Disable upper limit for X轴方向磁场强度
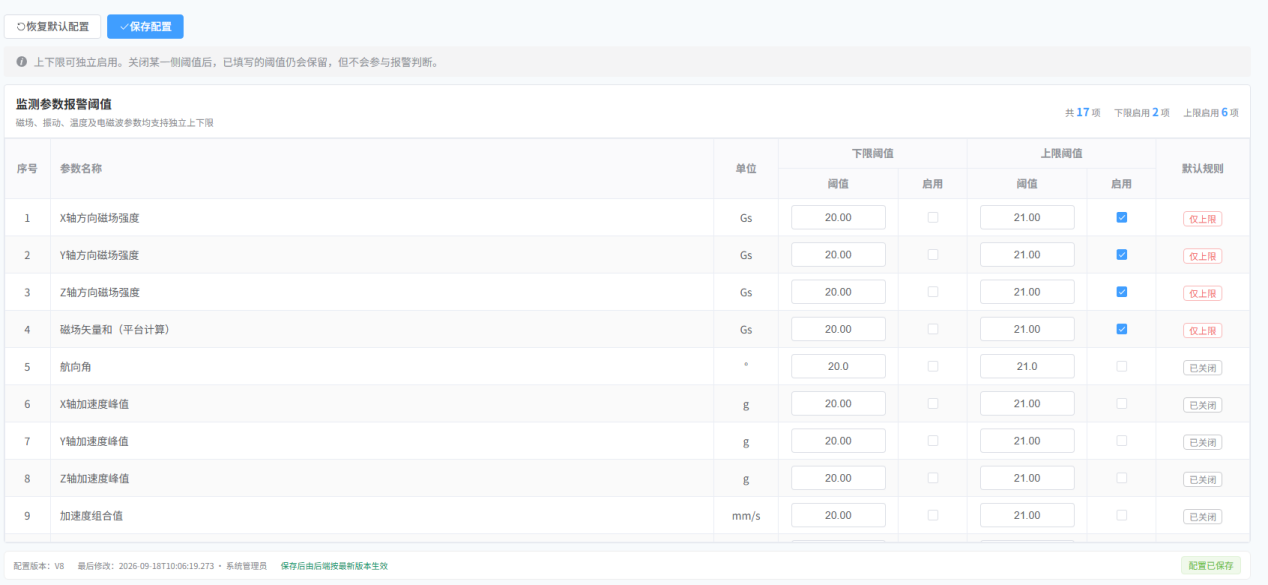This screenshot has height=585, width=1268. tap(1121, 217)
